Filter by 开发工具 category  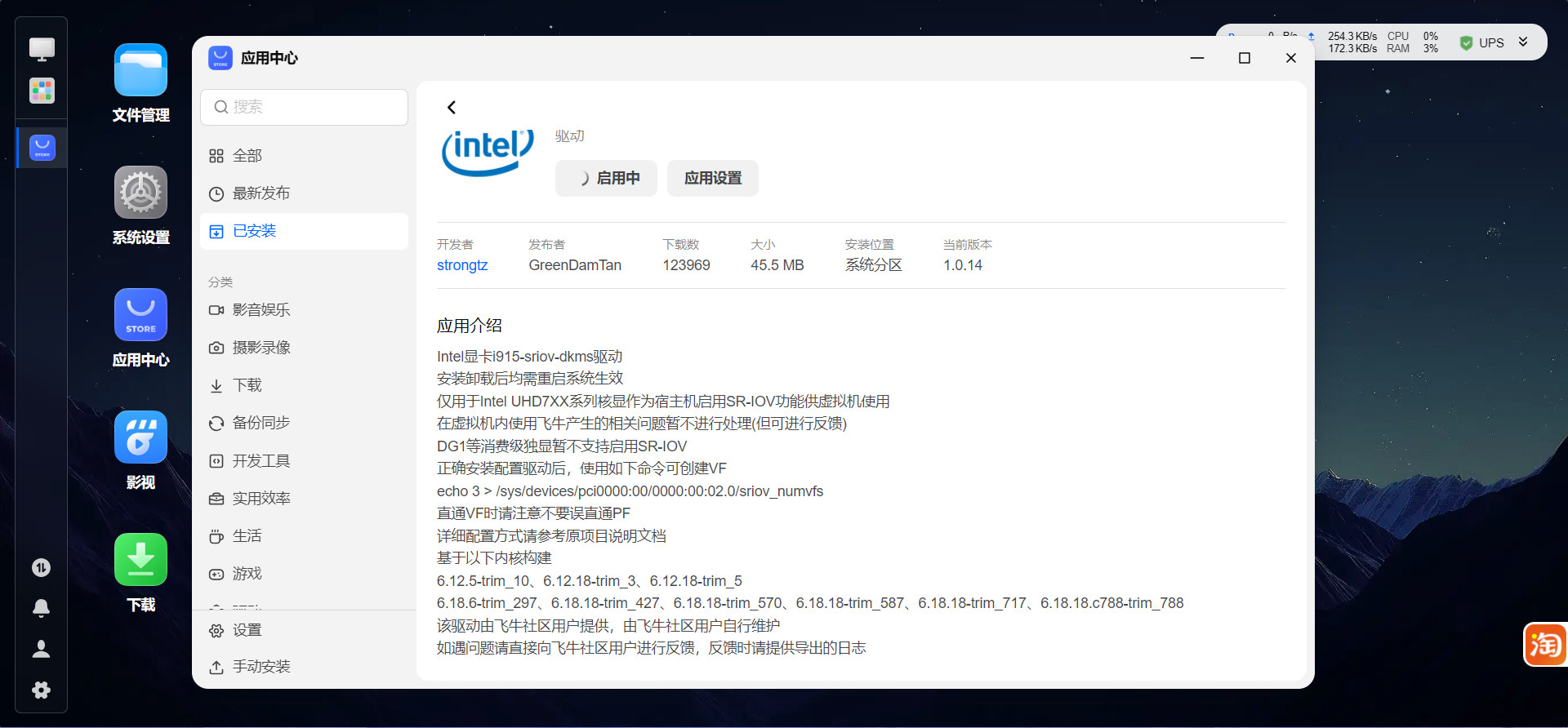pyautogui.click(x=304, y=461)
